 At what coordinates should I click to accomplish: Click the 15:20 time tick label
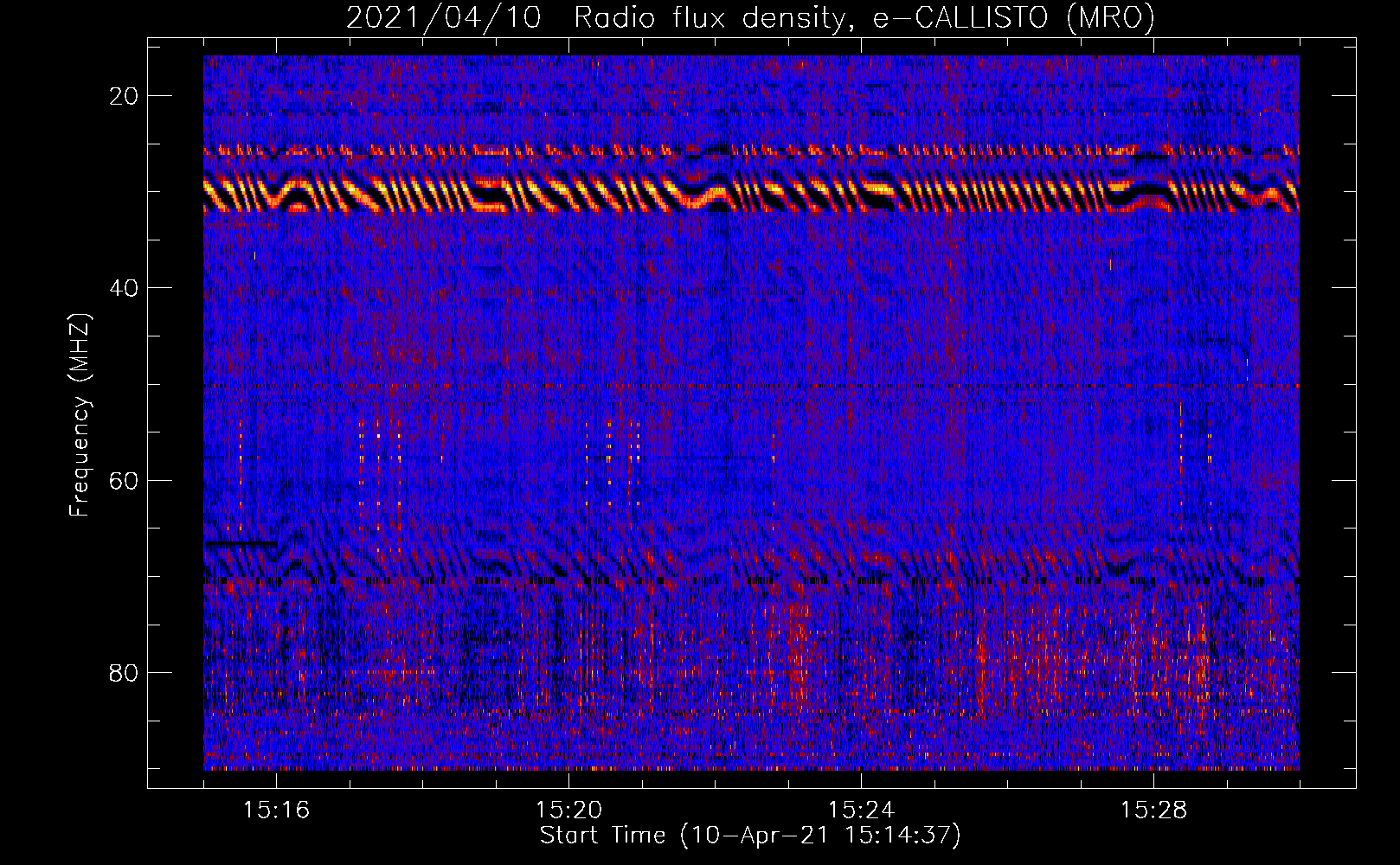pyautogui.click(x=568, y=810)
